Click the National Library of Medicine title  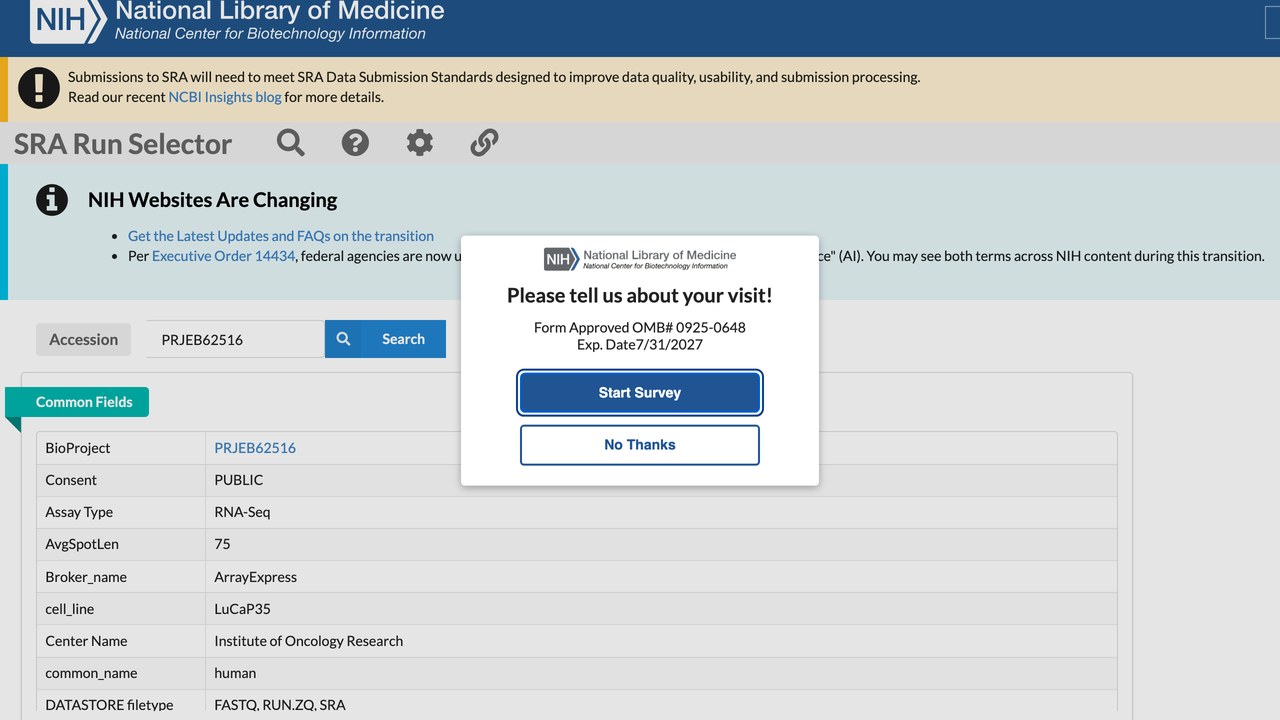click(x=280, y=12)
